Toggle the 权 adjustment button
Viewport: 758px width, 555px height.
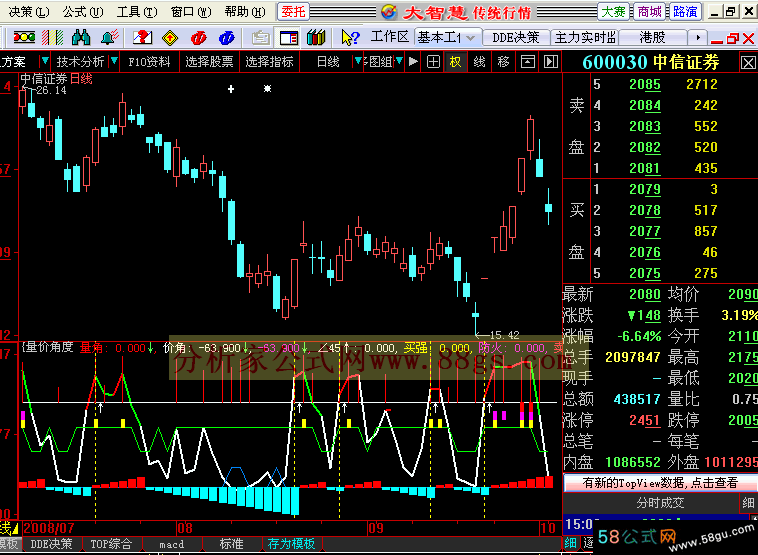455,61
